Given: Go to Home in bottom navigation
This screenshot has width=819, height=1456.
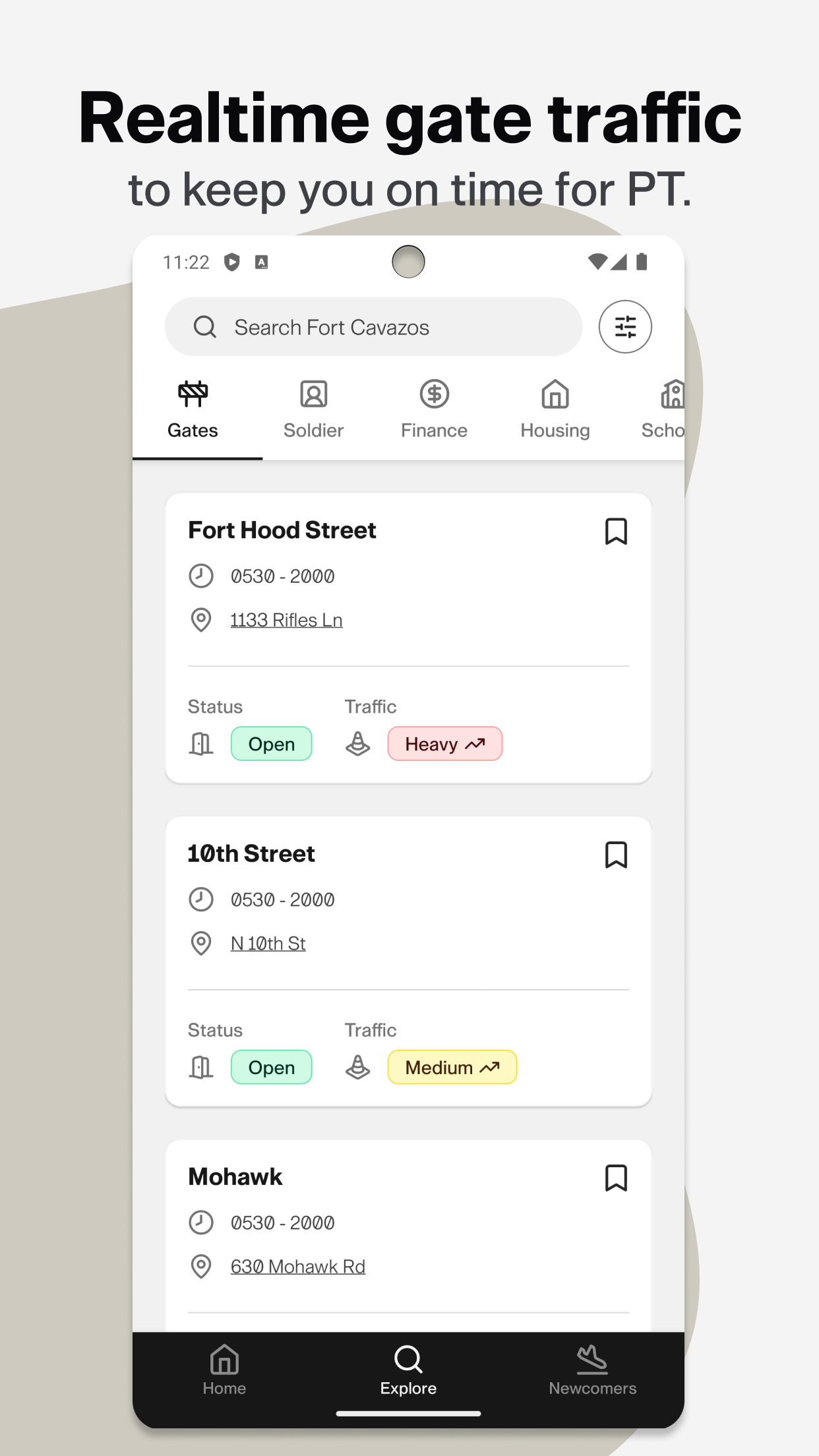Looking at the screenshot, I should (x=224, y=1370).
